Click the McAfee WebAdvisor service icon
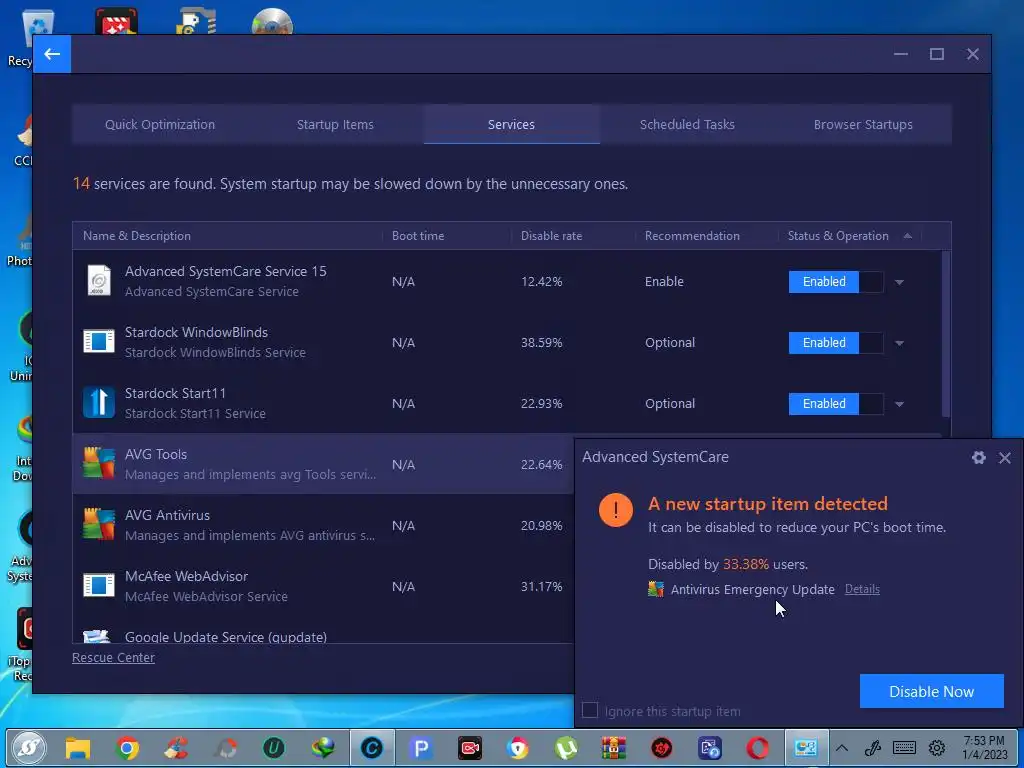 tap(99, 585)
